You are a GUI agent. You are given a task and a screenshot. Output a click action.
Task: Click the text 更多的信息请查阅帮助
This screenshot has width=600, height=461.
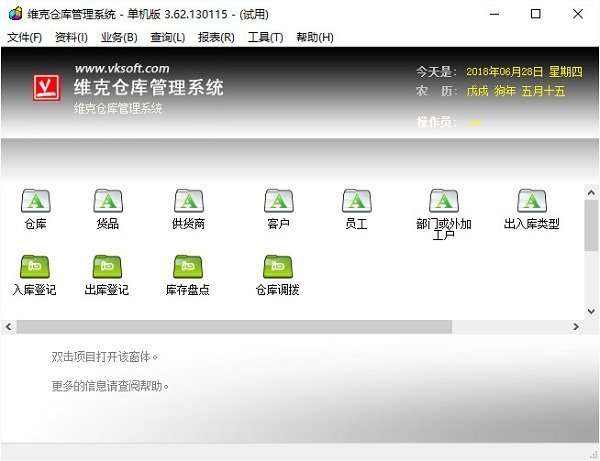point(110,386)
